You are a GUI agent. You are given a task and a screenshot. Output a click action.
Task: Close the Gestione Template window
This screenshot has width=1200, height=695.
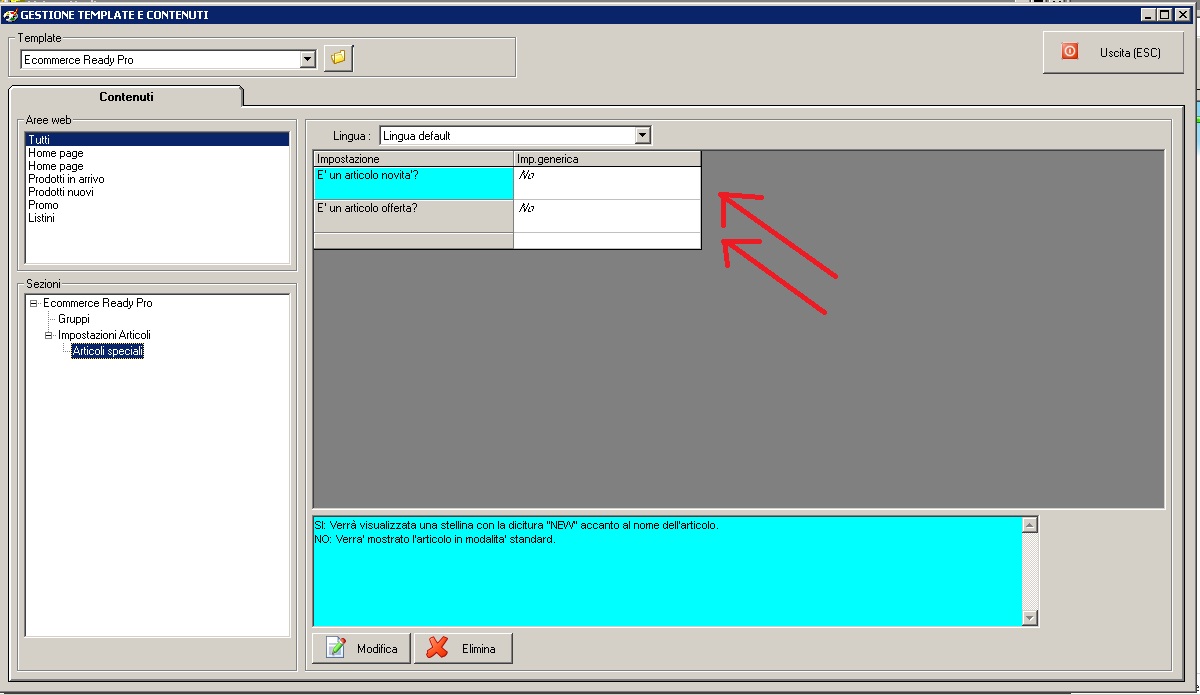click(1182, 15)
